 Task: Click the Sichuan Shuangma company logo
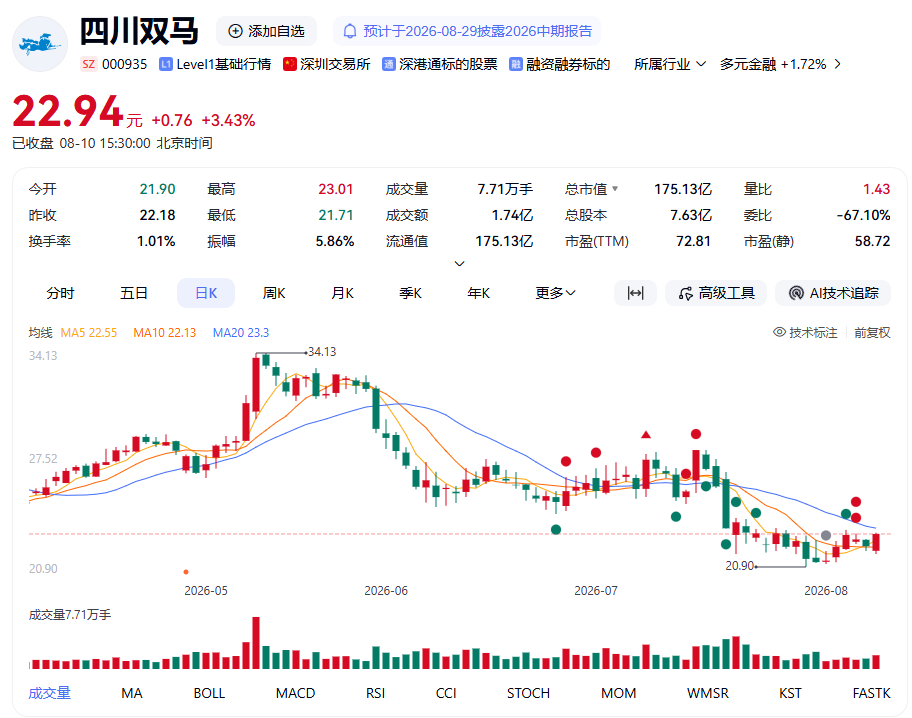(40, 44)
